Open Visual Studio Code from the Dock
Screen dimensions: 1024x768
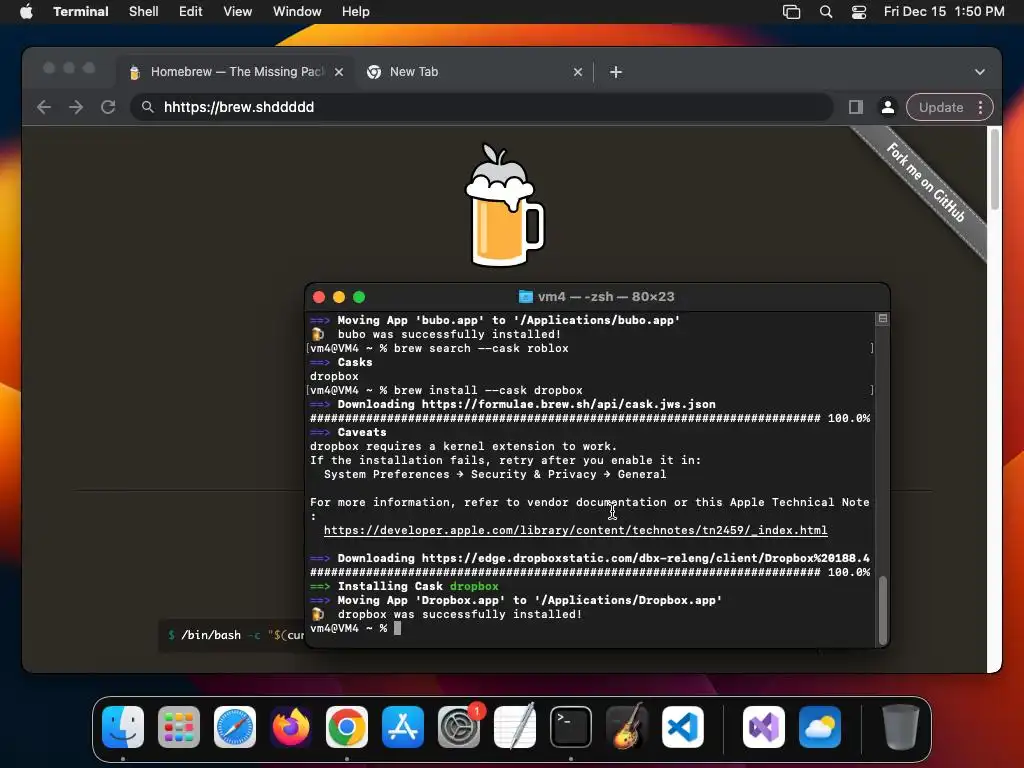tap(683, 727)
